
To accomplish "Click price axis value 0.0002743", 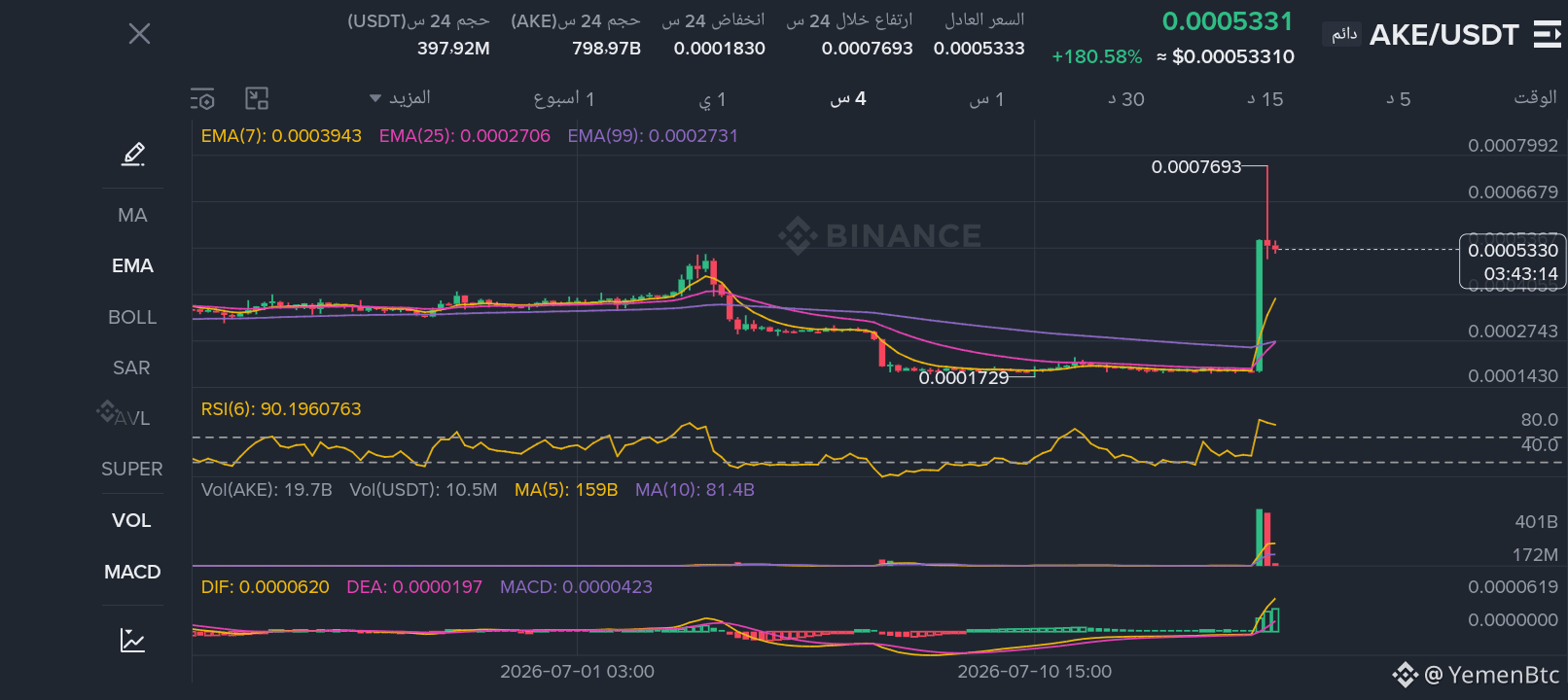I will 1513,332.
